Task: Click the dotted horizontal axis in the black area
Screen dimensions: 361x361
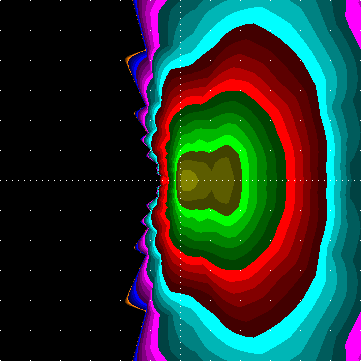Action: coord(80,180)
